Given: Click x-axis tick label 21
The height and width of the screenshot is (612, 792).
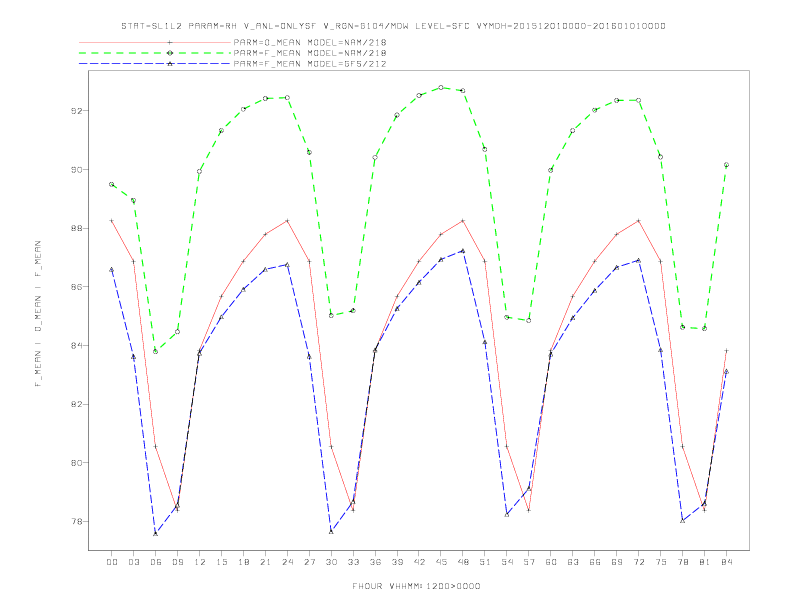Looking at the screenshot, I should (265, 562).
